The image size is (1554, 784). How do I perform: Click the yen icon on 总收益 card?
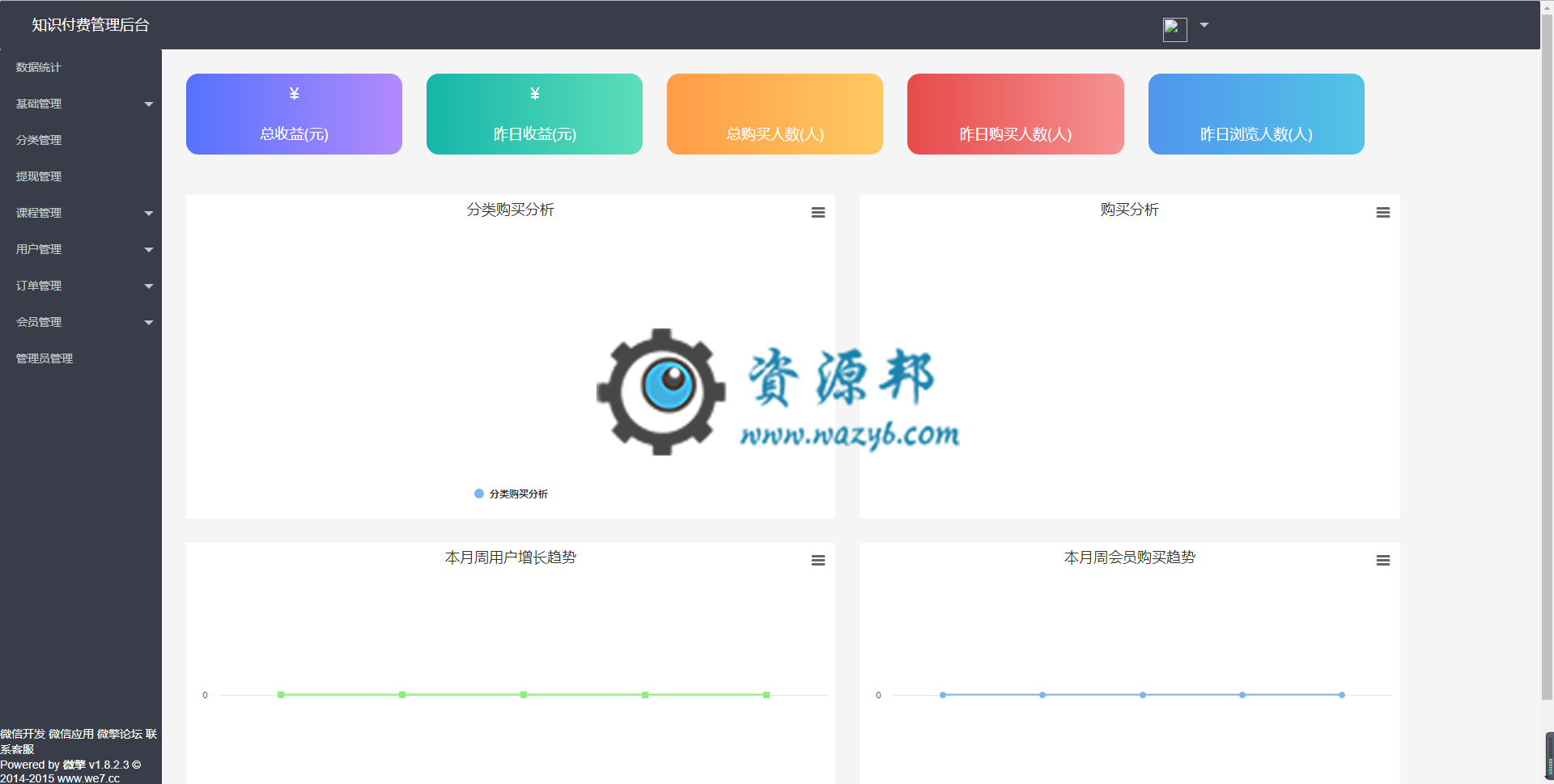tap(295, 94)
